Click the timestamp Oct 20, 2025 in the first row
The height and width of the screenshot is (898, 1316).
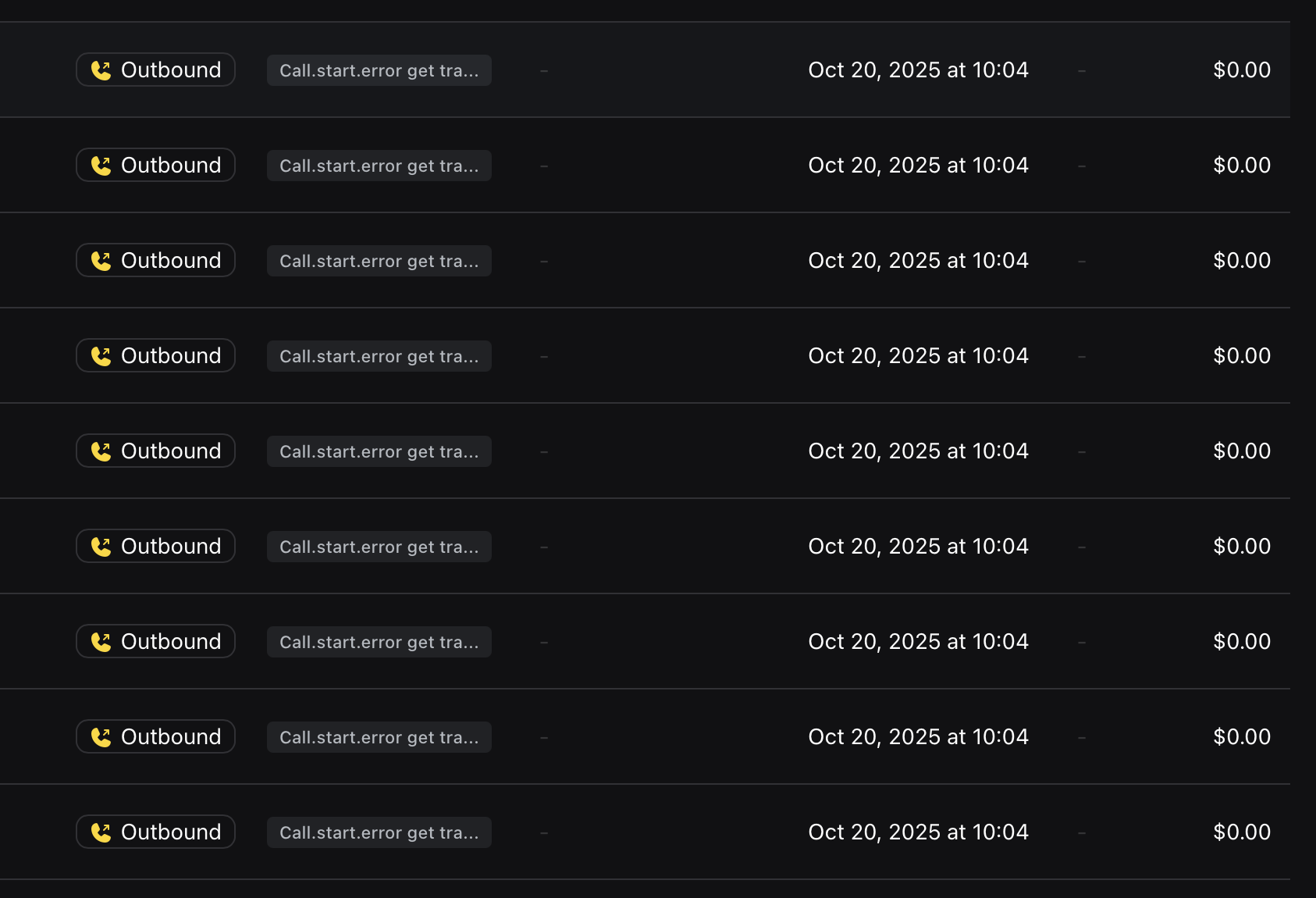coord(918,69)
